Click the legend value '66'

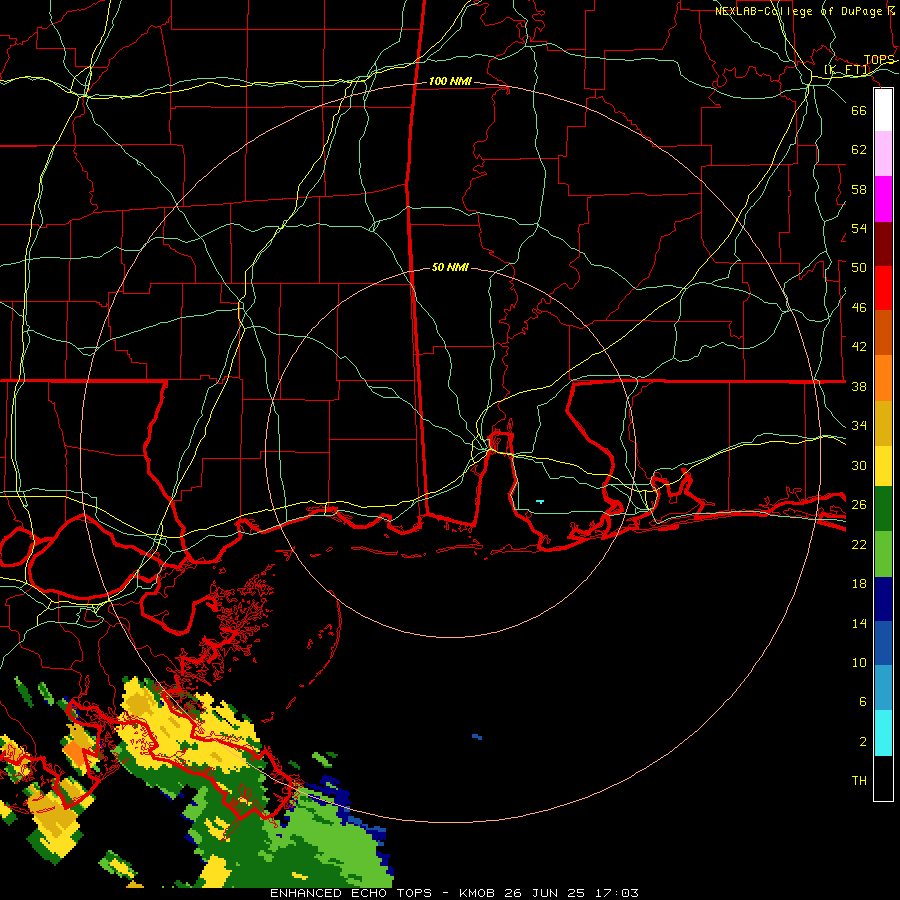859,110
